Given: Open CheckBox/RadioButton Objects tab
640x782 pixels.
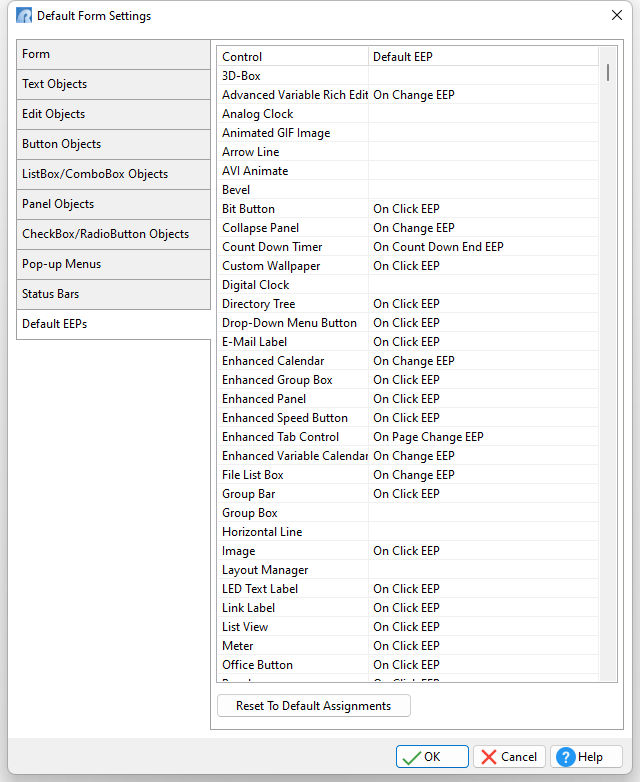Looking at the screenshot, I should [x=113, y=234].
